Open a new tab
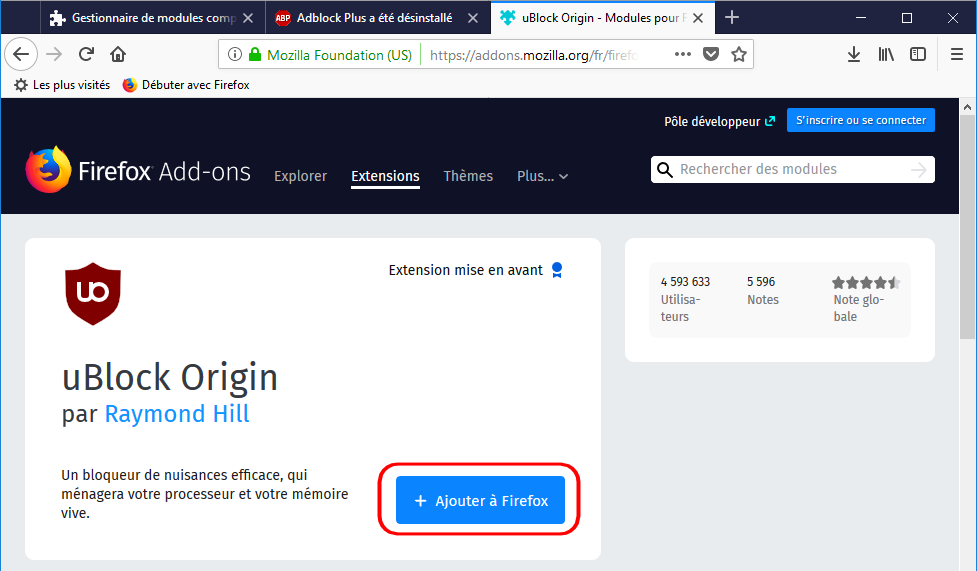 coord(732,17)
